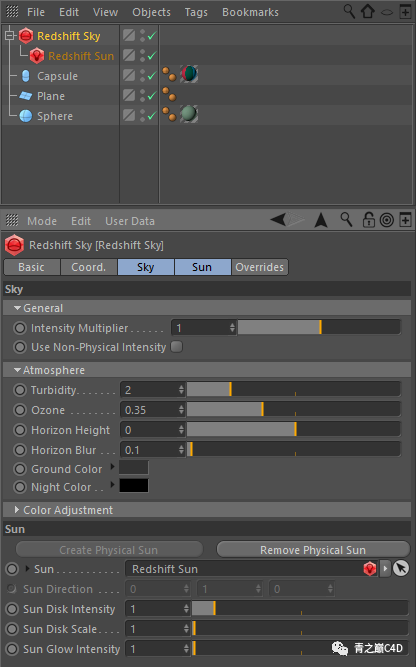Go forward with Attribute Manager right arrow
The height and width of the screenshot is (667, 416).
pyautogui.click(x=296, y=220)
